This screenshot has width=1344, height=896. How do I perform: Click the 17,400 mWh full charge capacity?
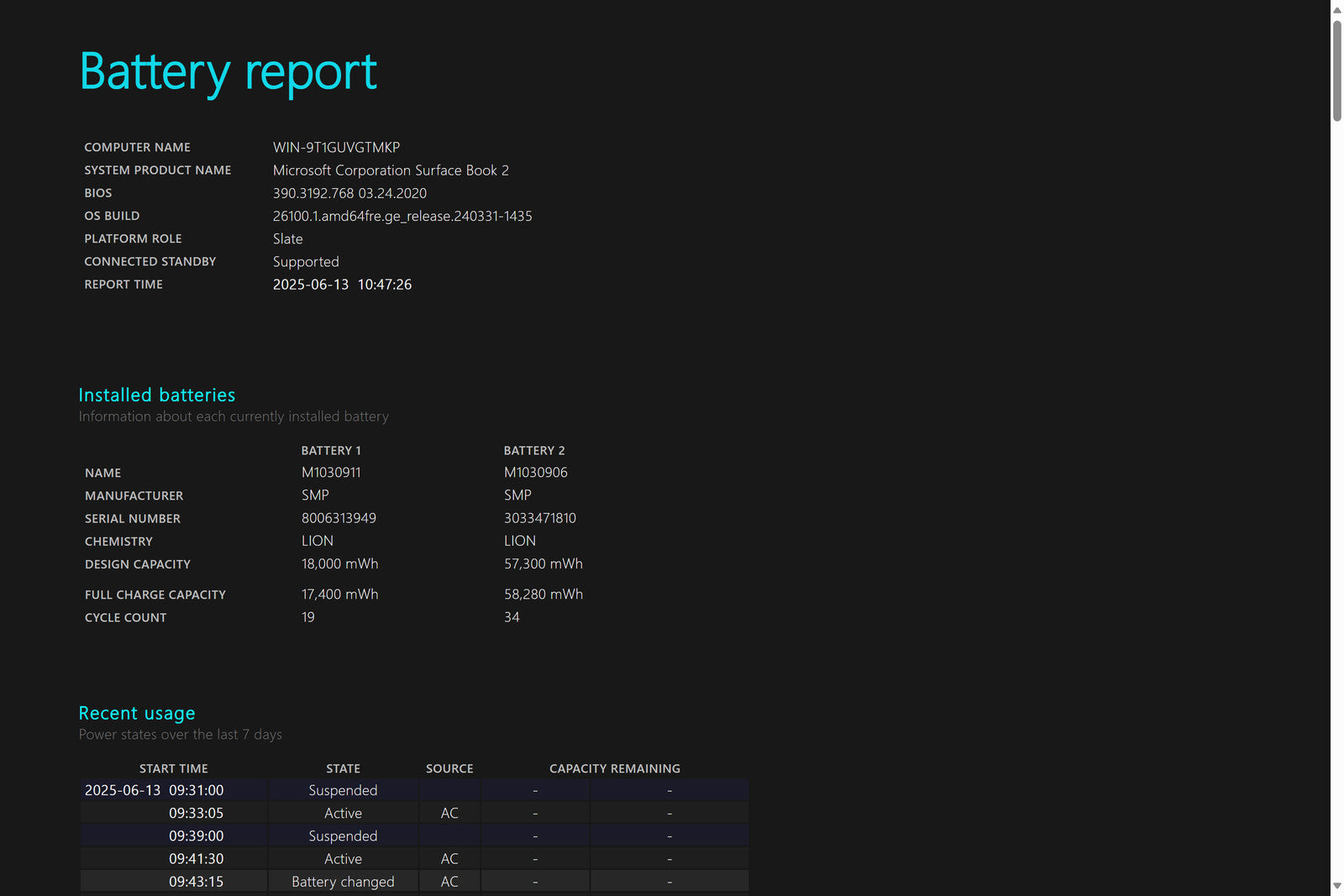[339, 595]
